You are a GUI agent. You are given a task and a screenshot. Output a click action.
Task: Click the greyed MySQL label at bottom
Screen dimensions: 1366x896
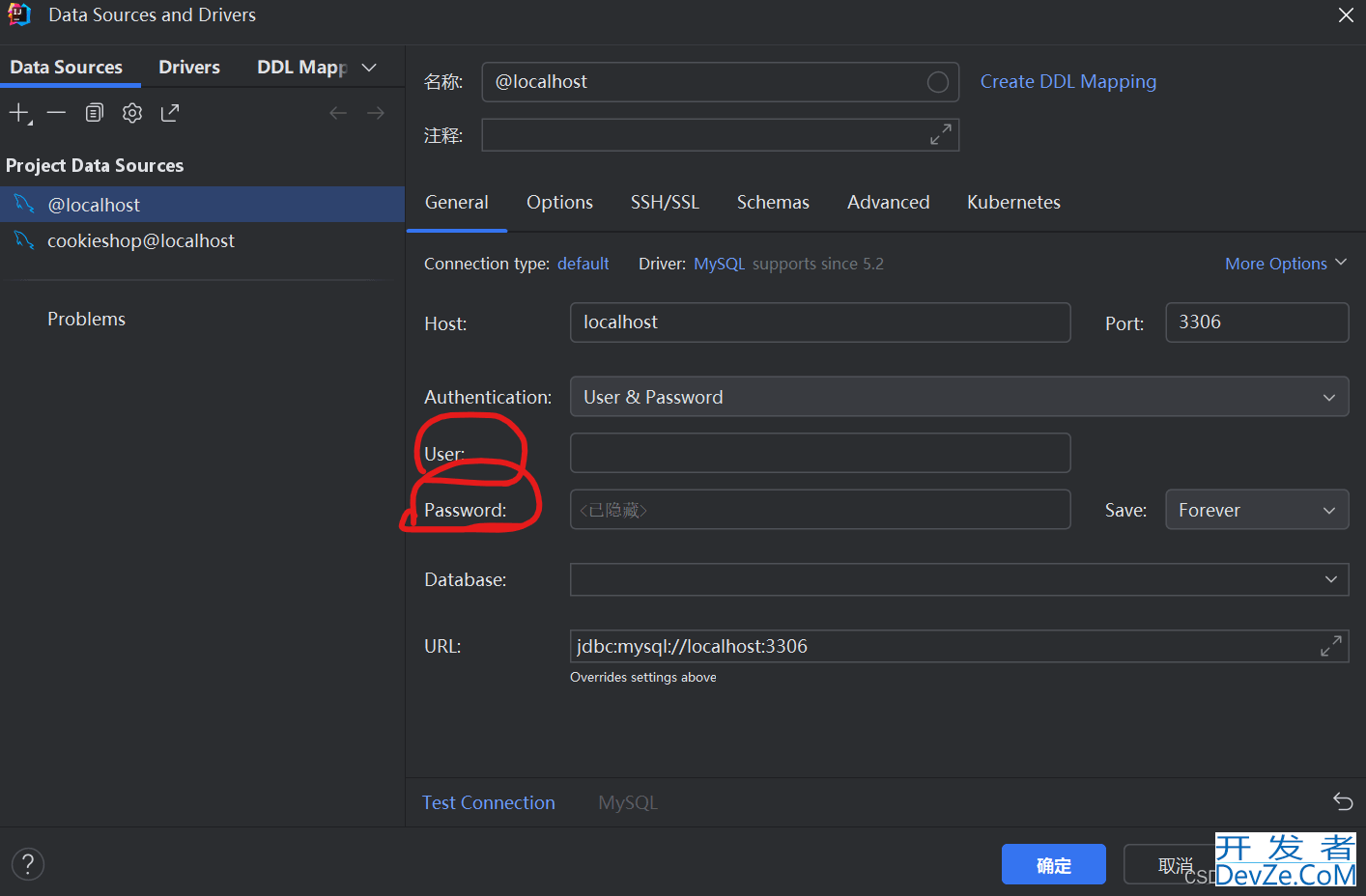coord(628,802)
